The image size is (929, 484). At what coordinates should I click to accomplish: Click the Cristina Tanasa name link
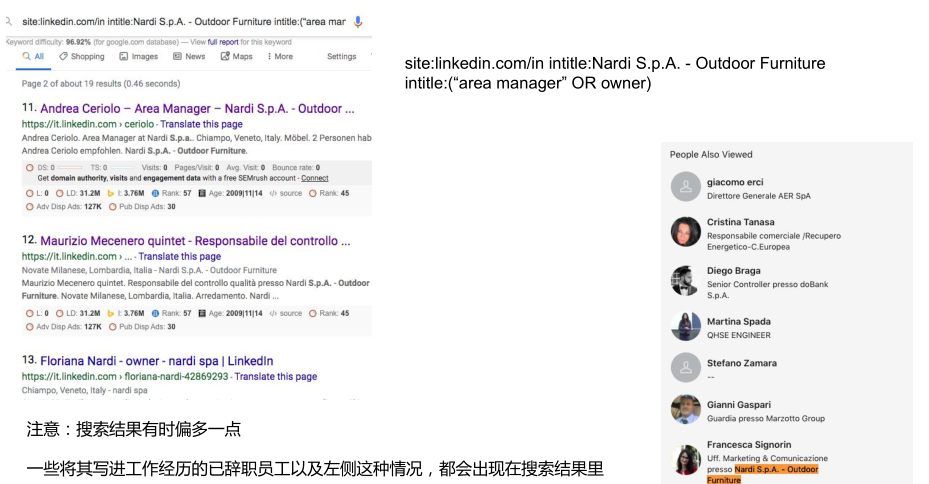741,222
